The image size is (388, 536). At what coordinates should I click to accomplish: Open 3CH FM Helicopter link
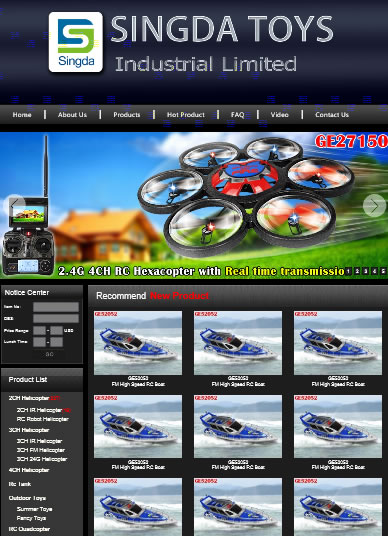tap(41, 450)
